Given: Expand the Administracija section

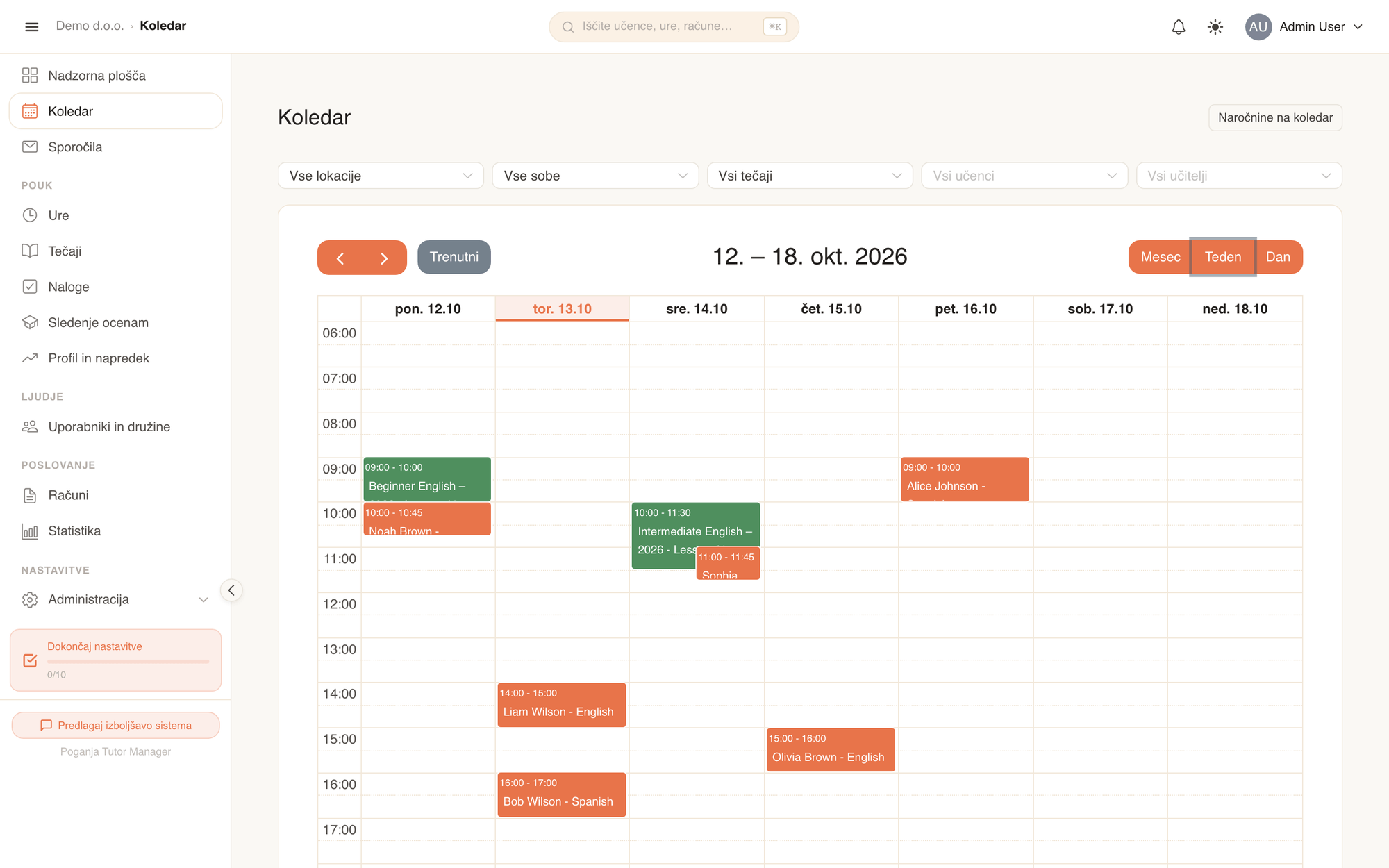Looking at the screenshot, I should pyautogui.click(x=115, y=599).
